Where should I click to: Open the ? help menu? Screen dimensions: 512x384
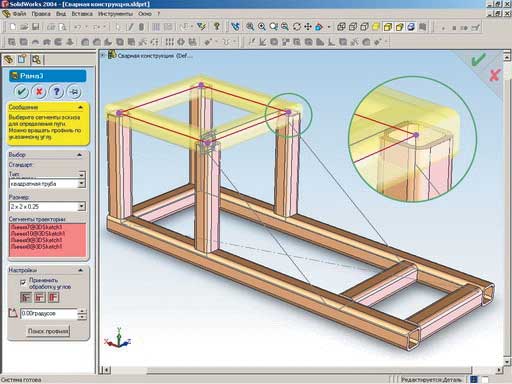159,14
